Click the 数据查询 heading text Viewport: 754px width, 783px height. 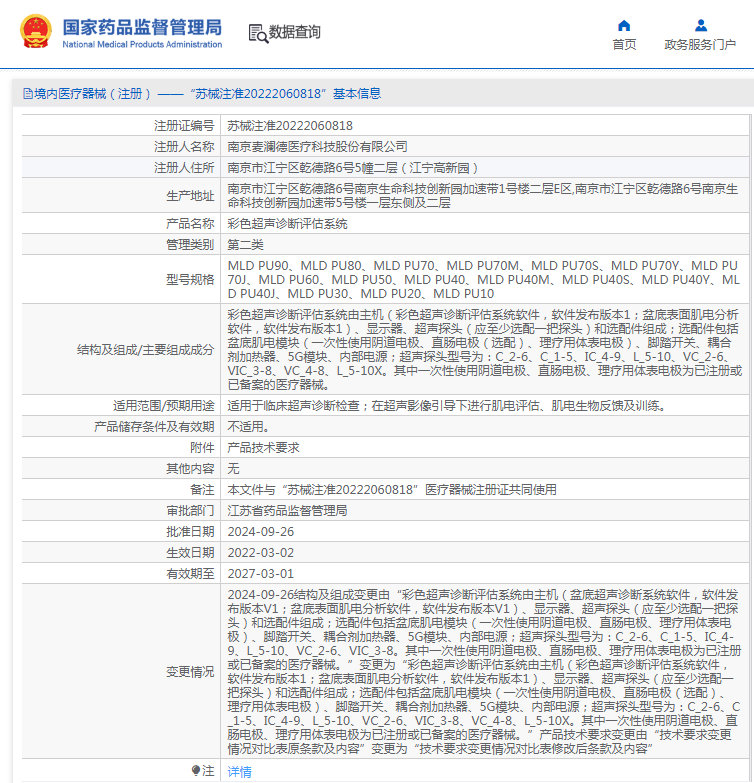click(x=295, y=32)
